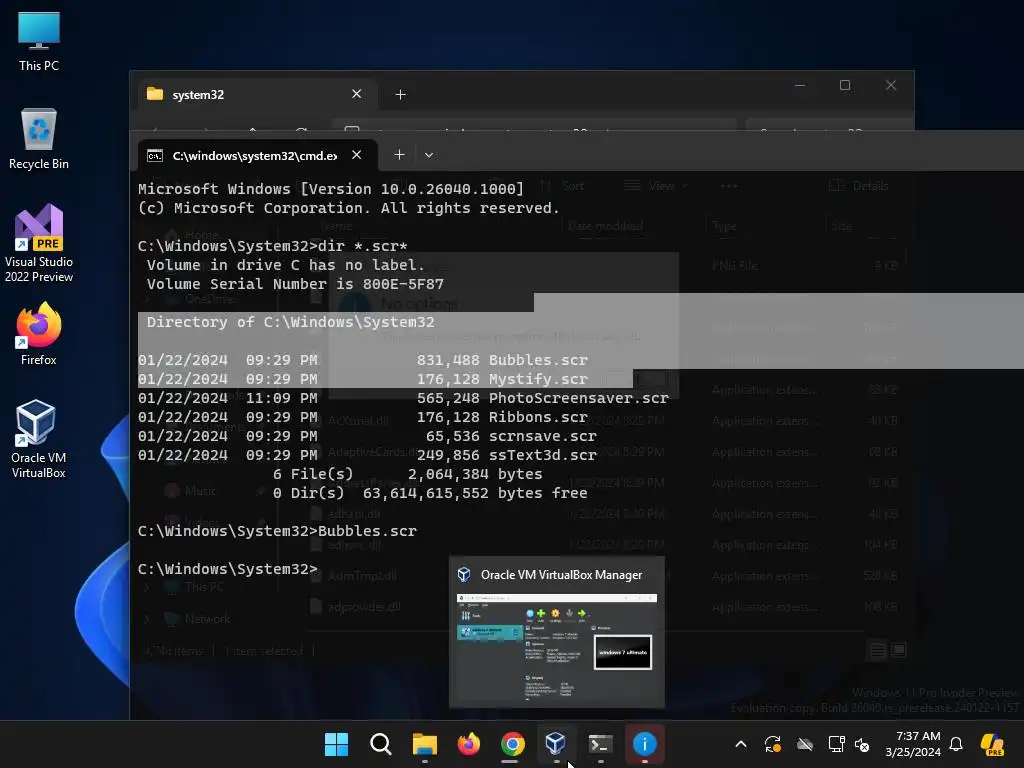This screenshot has height=768, width=1024.
Task: Open the notifications bell
Action: point(956,744)
